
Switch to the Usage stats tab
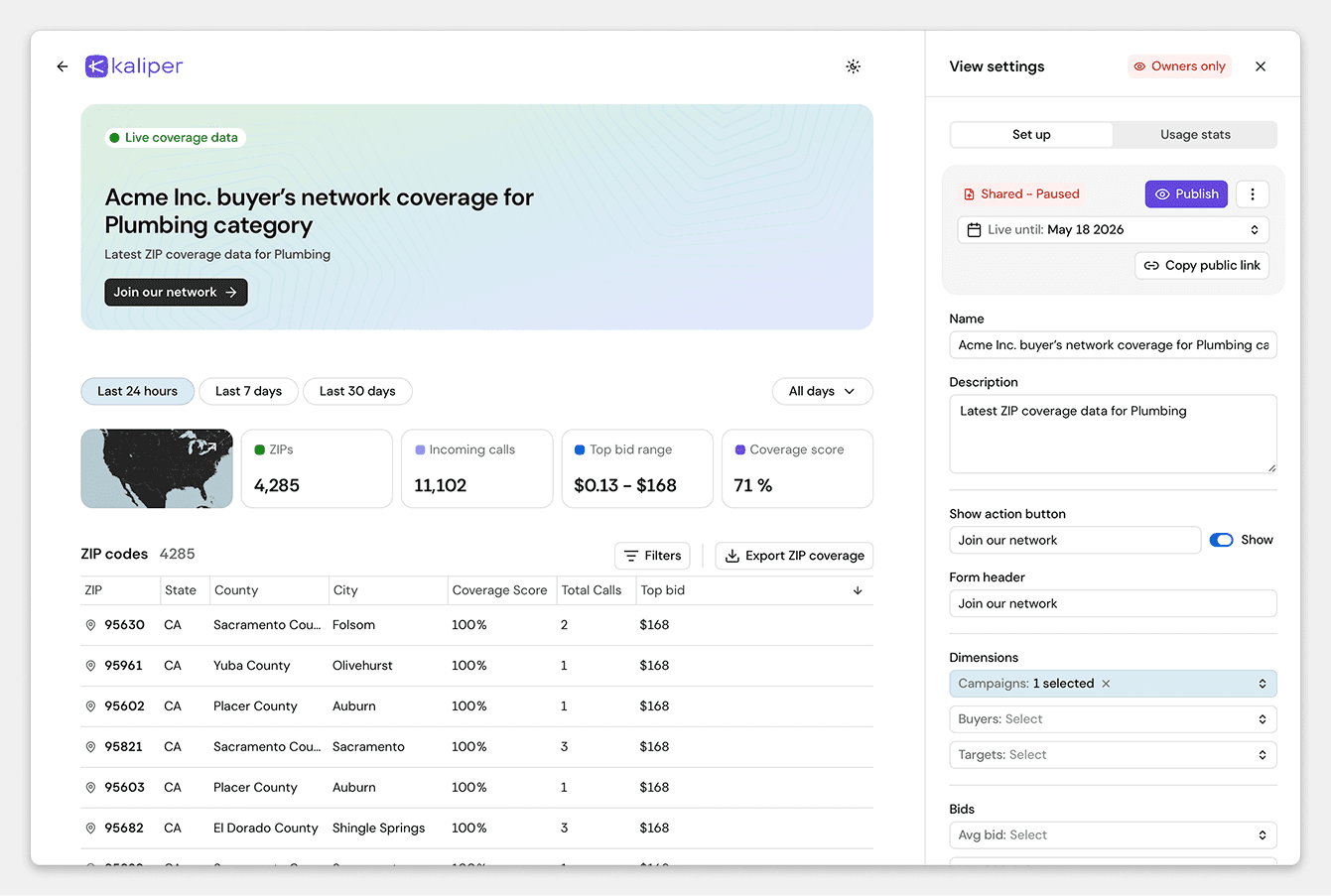click(x=1195, y=134)
